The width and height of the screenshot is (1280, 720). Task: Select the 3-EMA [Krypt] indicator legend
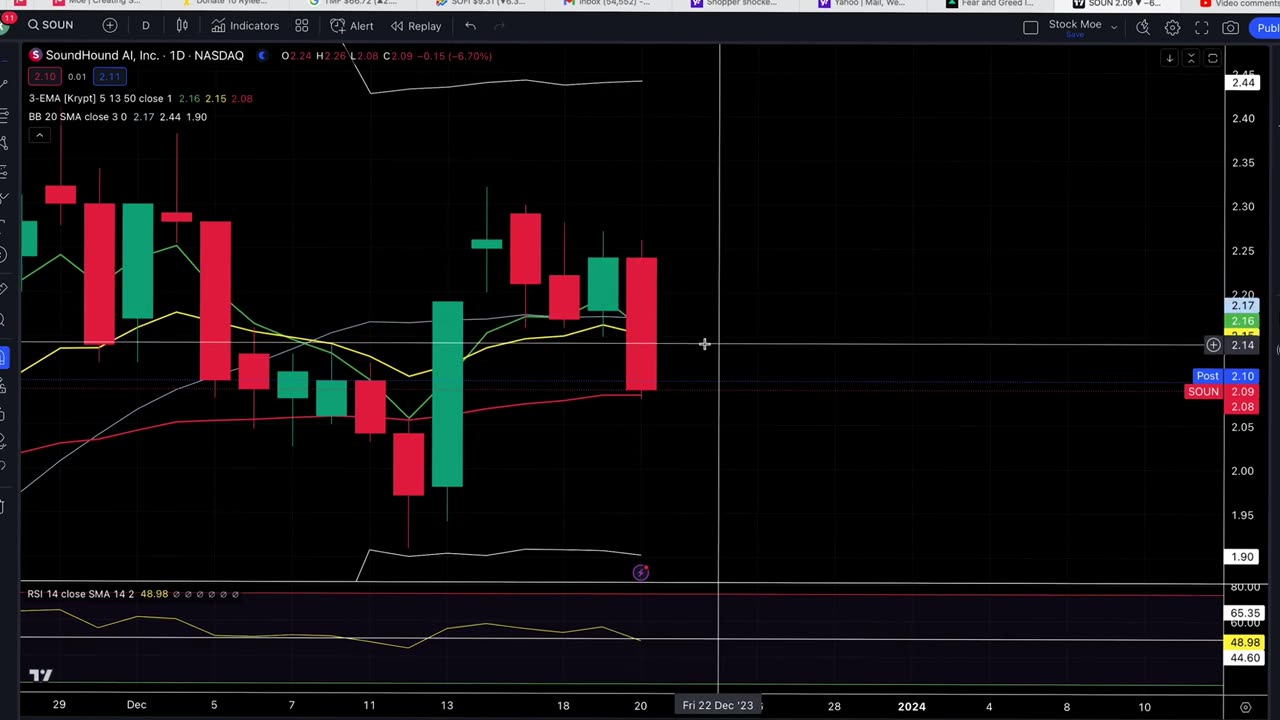click(x=100, y=98)
